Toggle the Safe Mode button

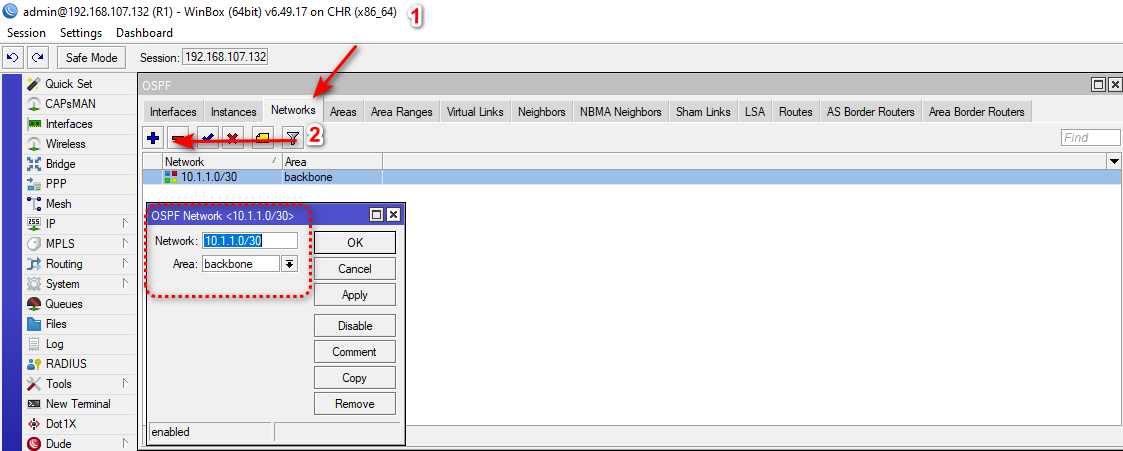[x=92, y=58]
